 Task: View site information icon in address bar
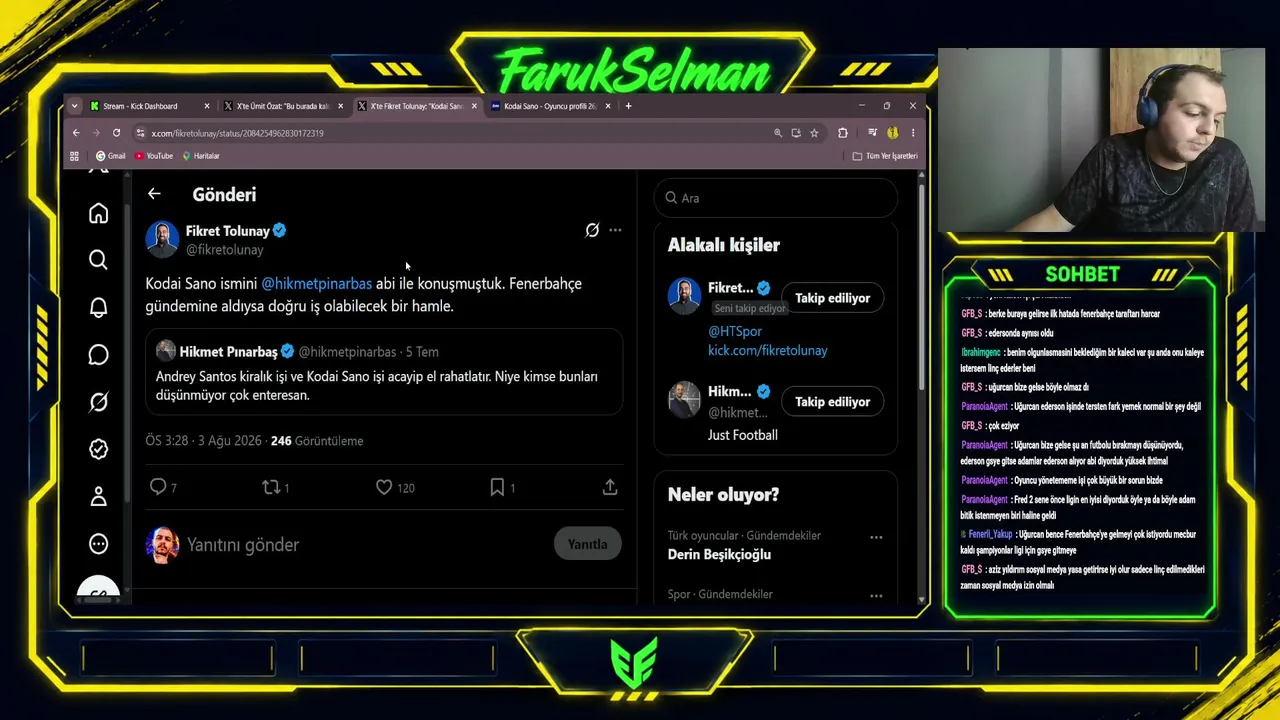click(141, 133)
